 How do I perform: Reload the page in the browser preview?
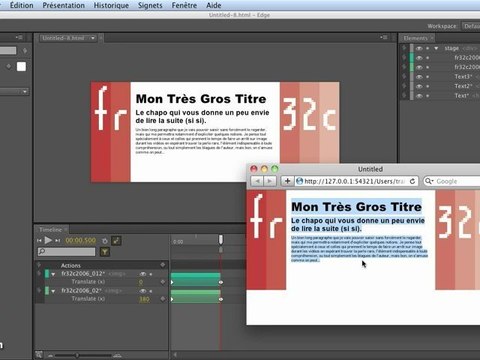(412, 181)
